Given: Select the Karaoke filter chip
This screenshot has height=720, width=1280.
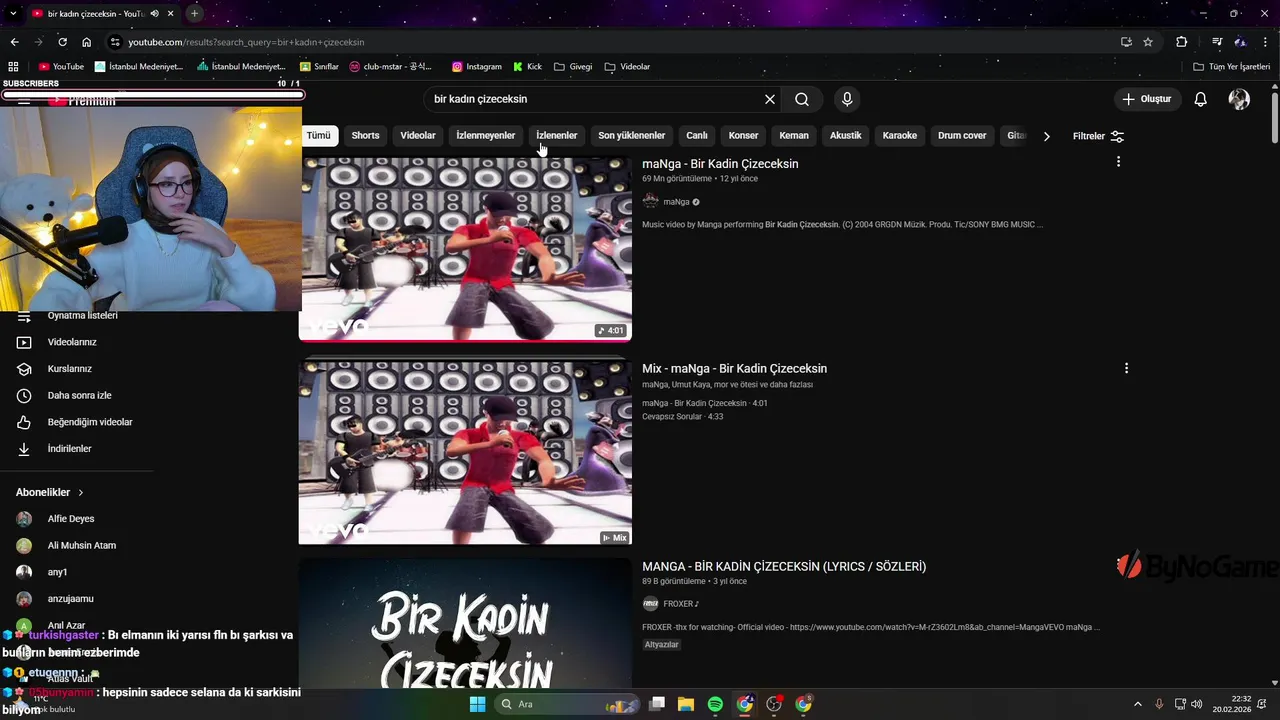Looking at the screenshot, I should tap(899, 135).
